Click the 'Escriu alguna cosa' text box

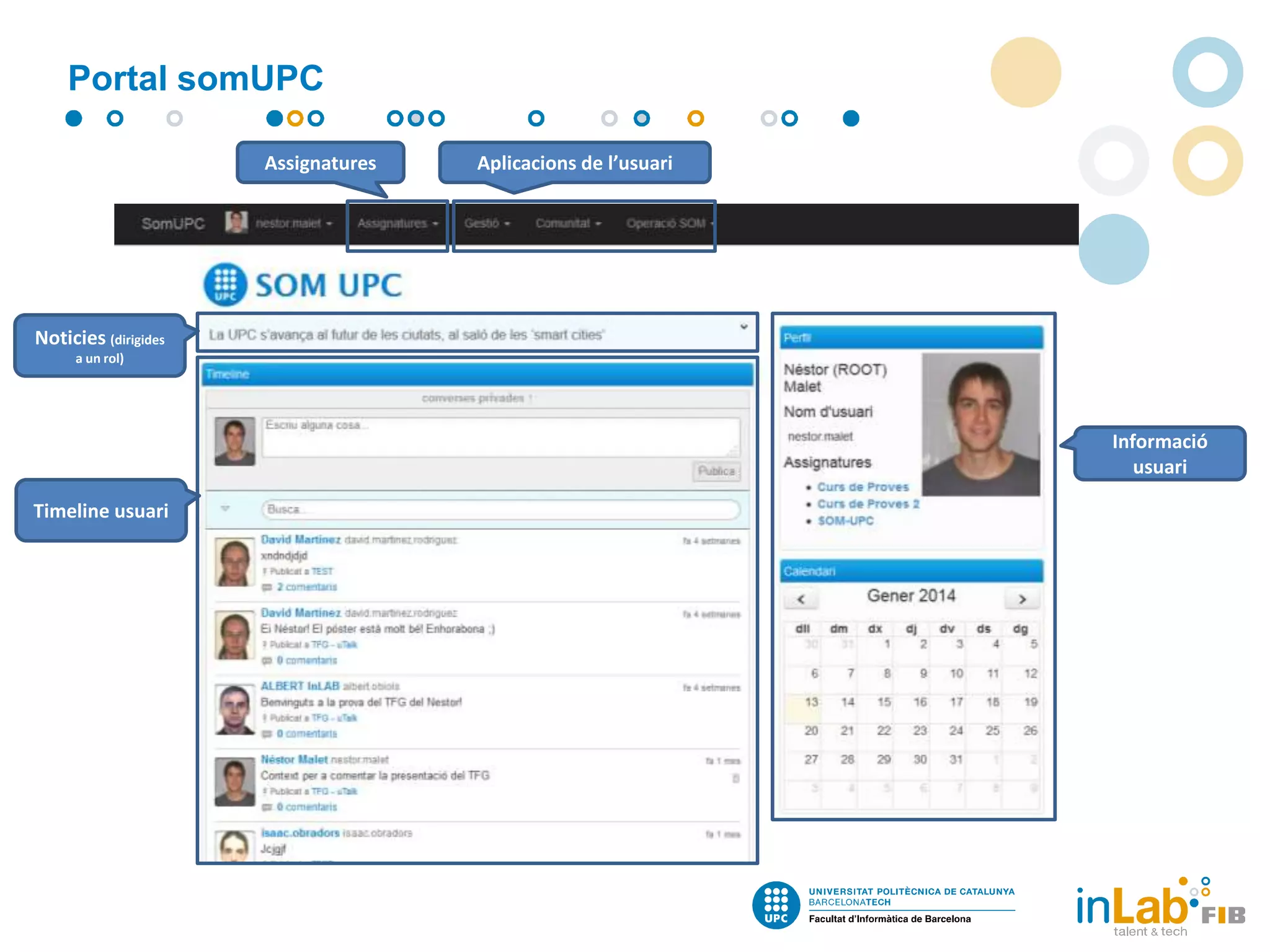[x=500, y=437]
